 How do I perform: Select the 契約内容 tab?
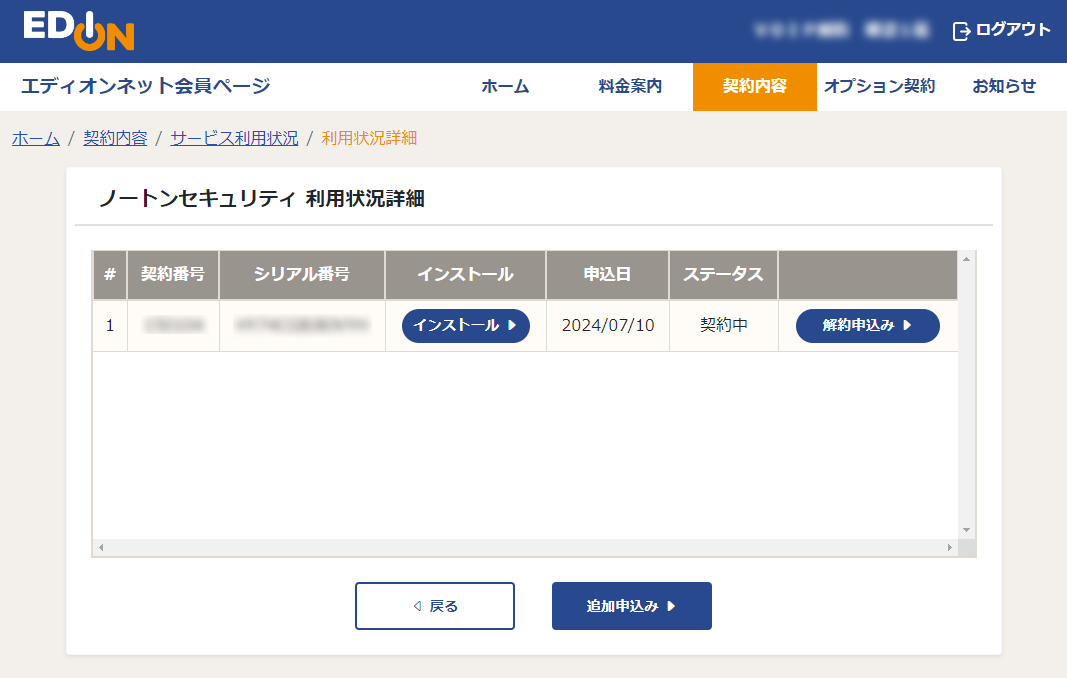(755, 87)
